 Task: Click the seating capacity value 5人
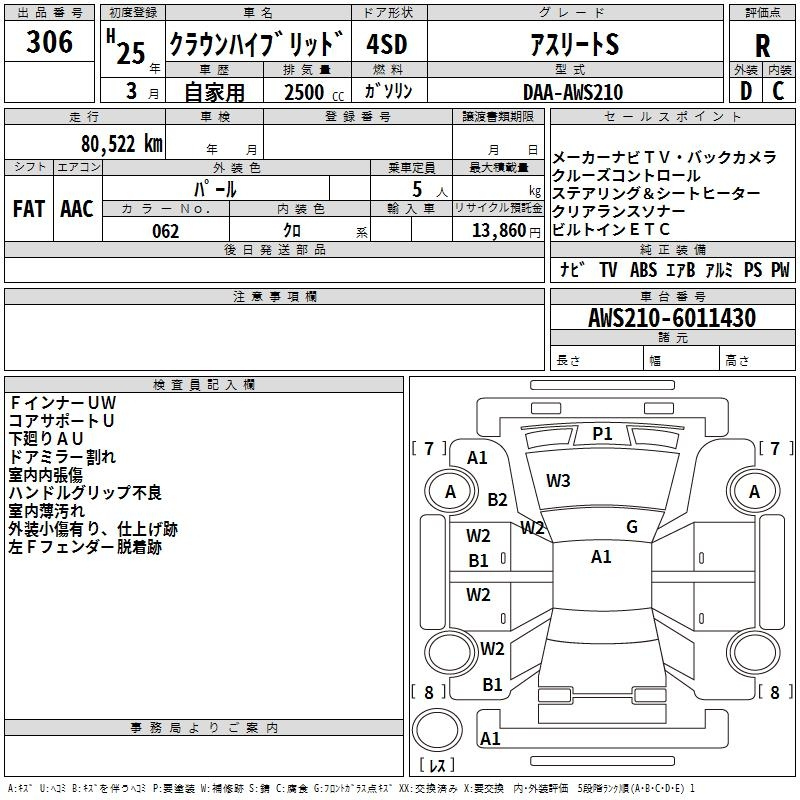[430, 190]
